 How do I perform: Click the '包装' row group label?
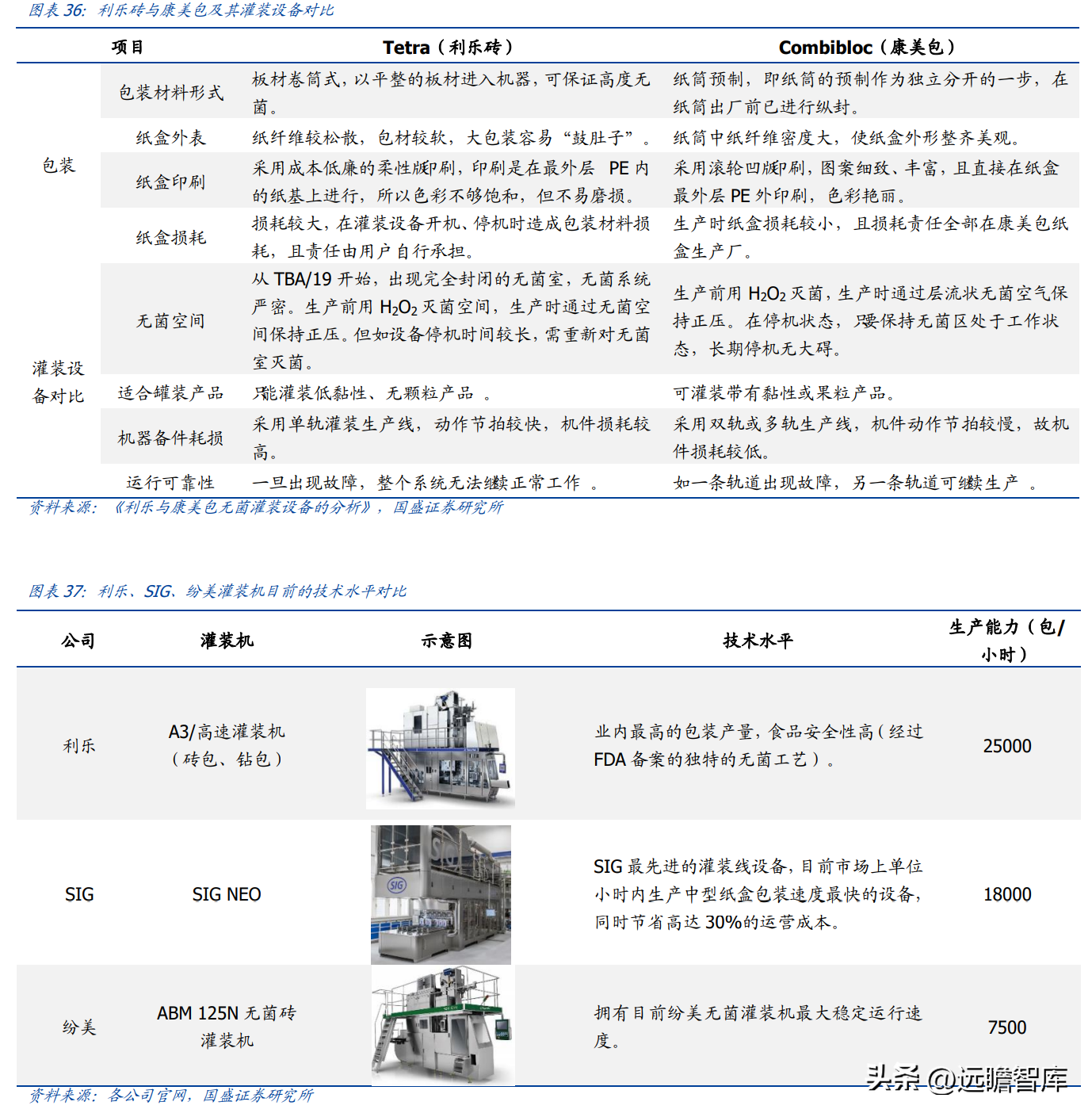(59, 166)
